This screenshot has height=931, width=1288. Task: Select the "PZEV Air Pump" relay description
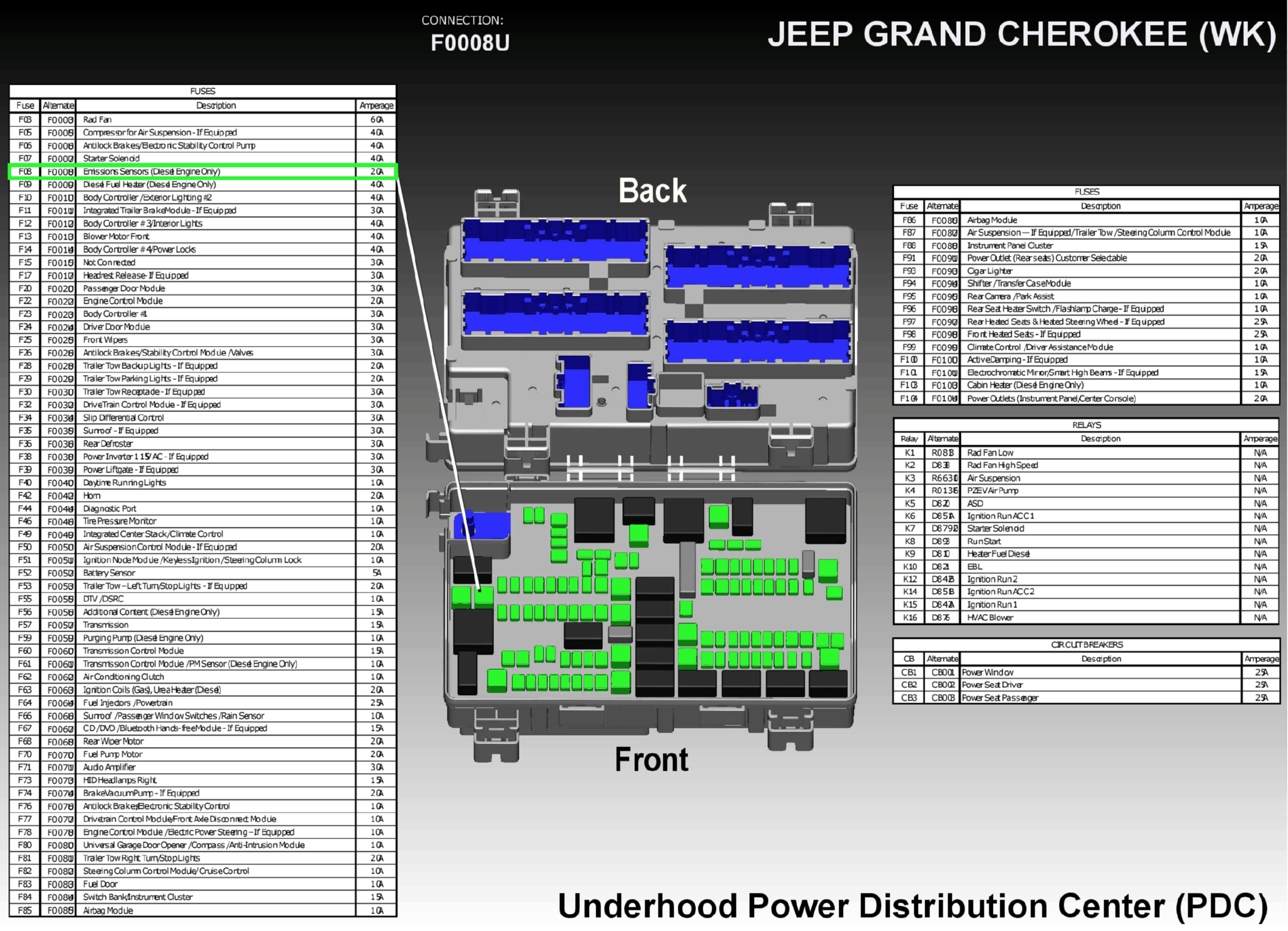[x=992, y=491]
